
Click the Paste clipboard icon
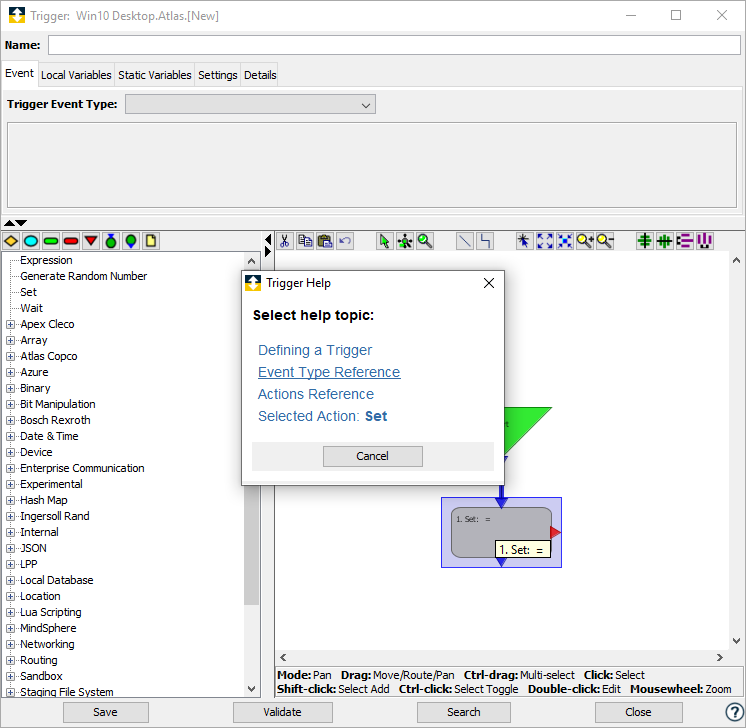(325, 241)
